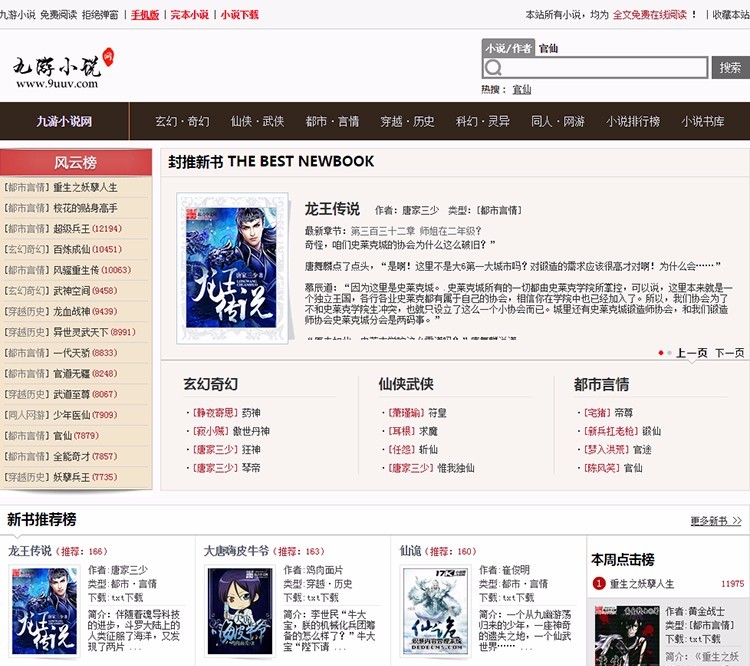The height and width of the screenshot is (666, 750).
Task: Expand 更多新书 list
Action: (715, 521)
